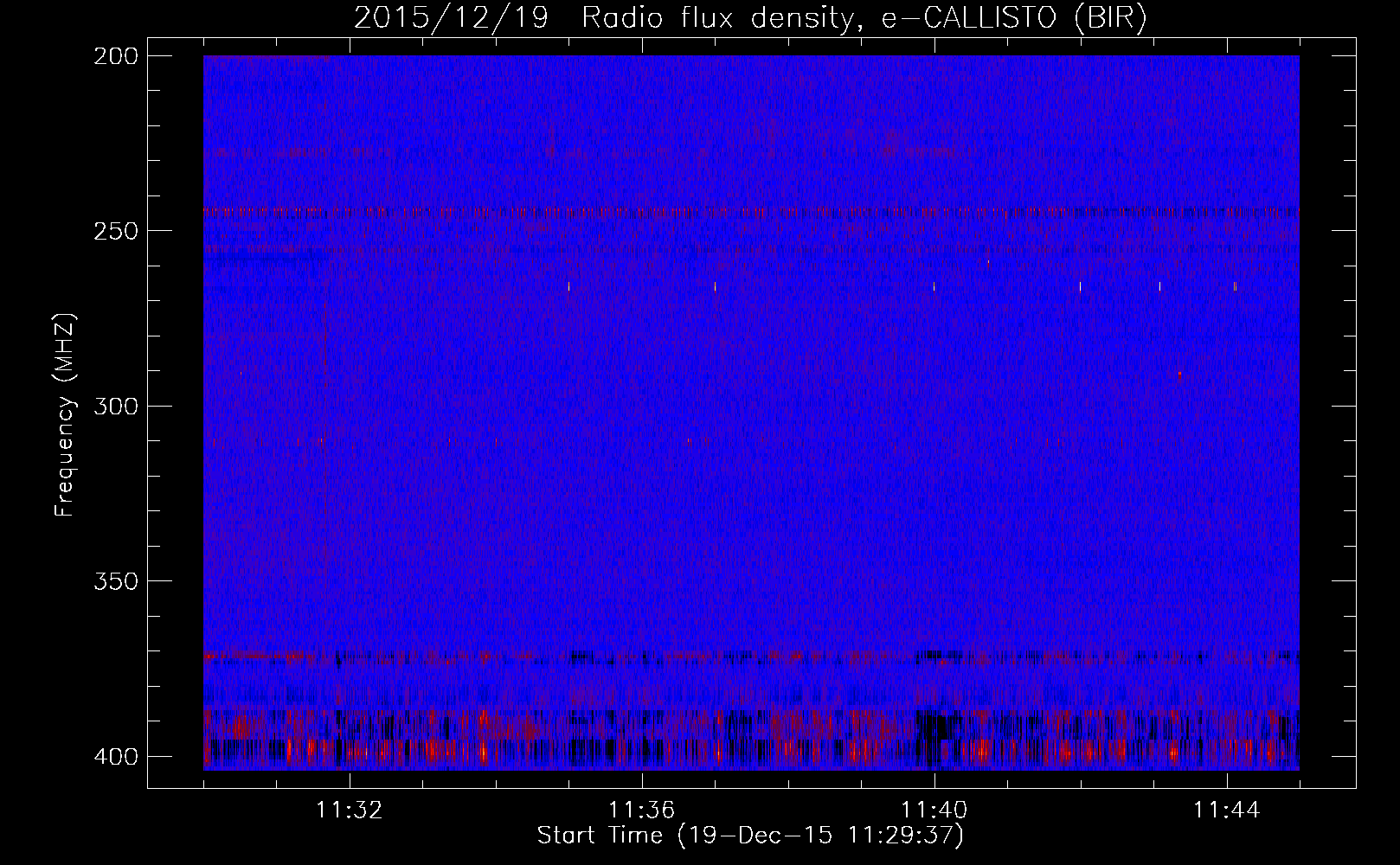Click the 200 frequency tick label
This screenshot has height=865, width=1400.
115,55
